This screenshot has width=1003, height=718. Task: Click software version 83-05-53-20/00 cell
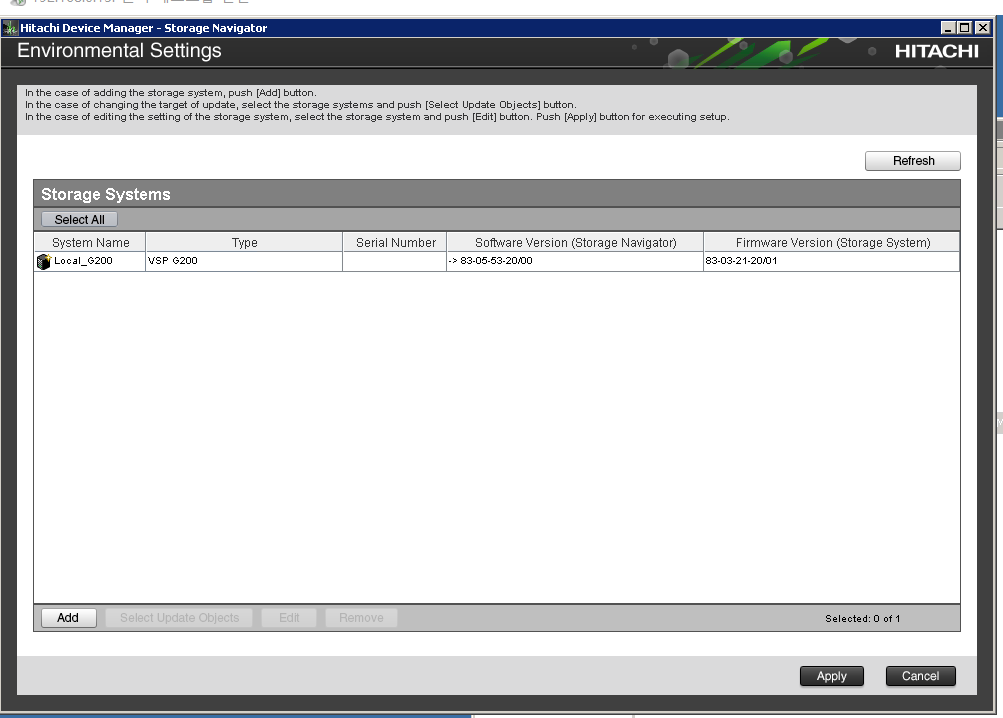tap(574, 261)
